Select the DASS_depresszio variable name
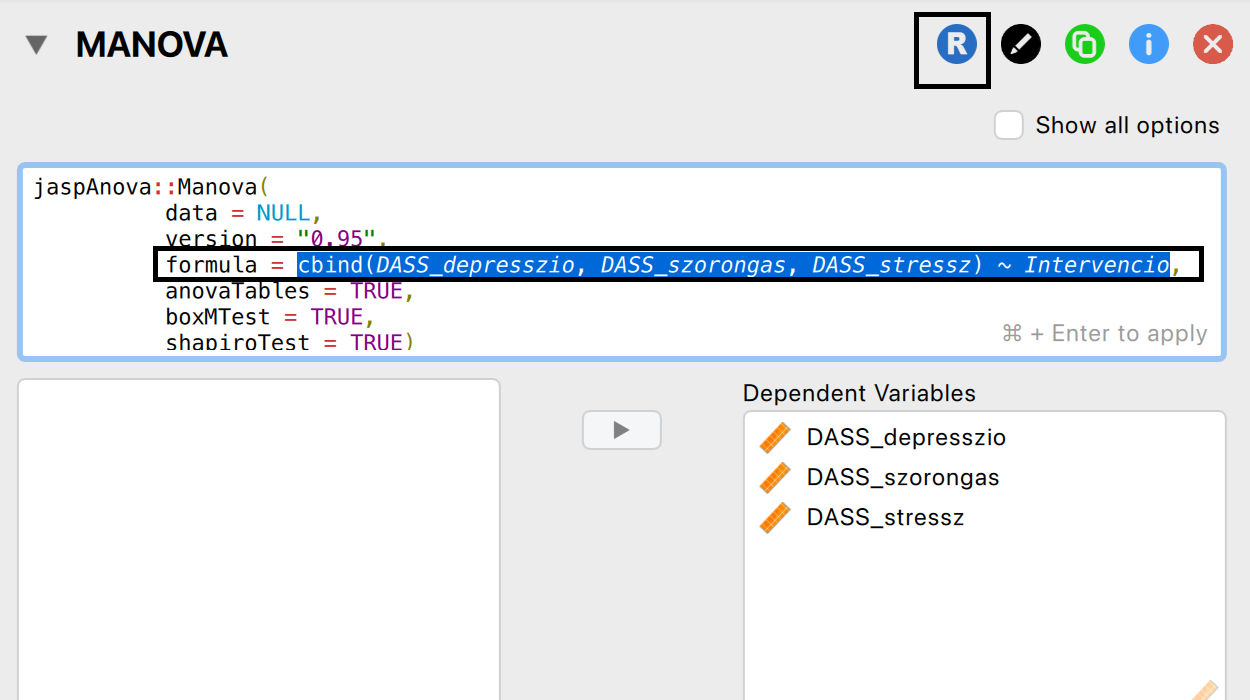 pyautogui.click(x=906, y=438)
